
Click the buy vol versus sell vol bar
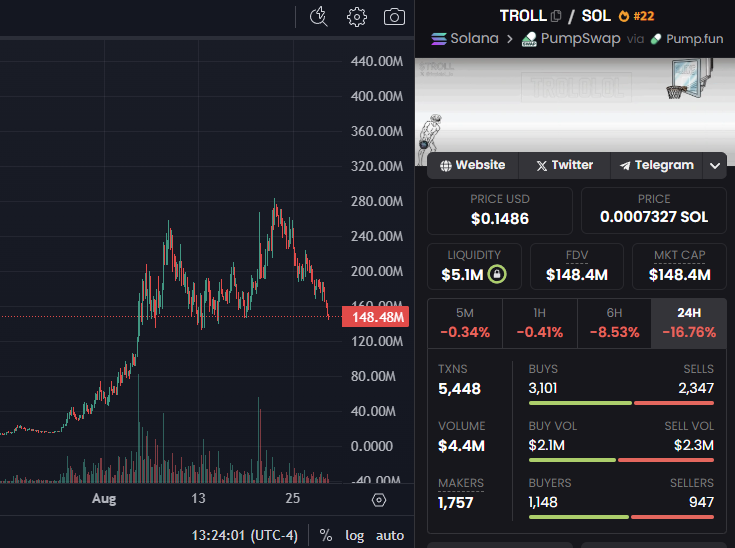pos(621,460)
